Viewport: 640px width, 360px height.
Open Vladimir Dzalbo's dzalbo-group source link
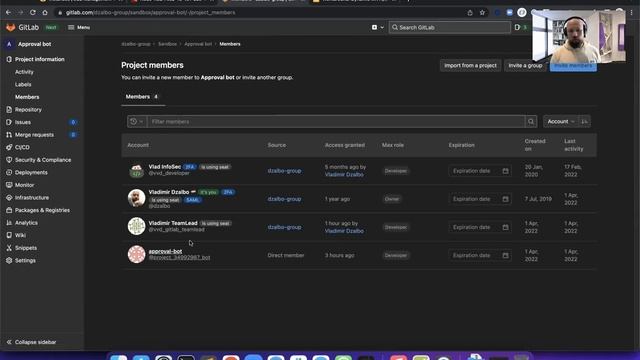coord(284,199)
